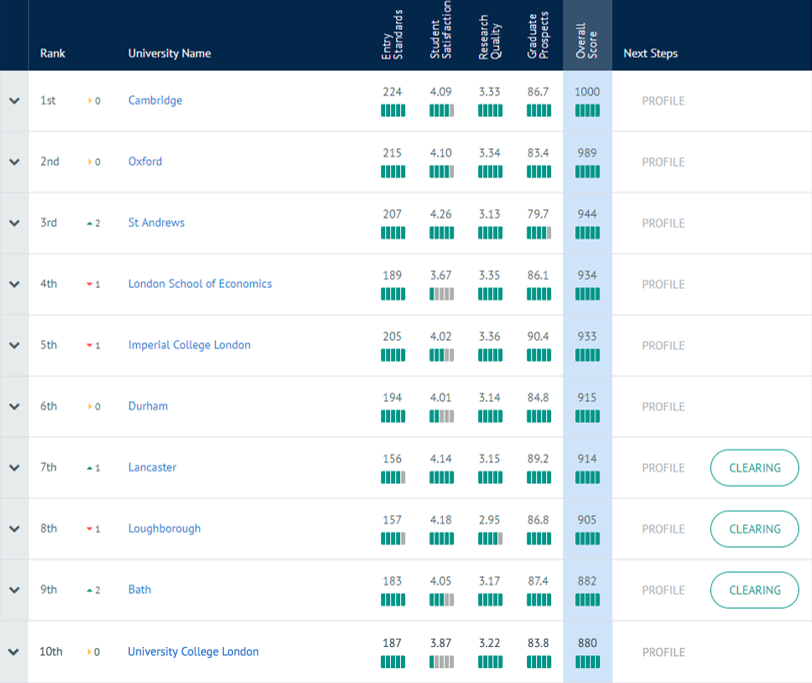This screenshot has width=812, height=683.
Task: Click Cambridge overall score bar under 1000
Action: (x=587, y=110)
